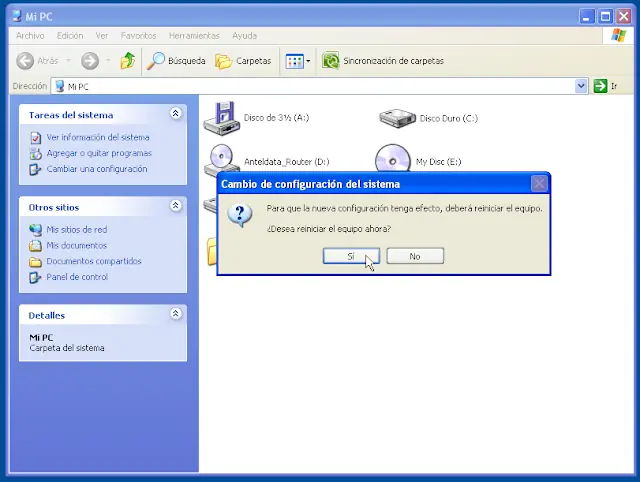Minimize the Mi PC window
This screenshot has width=640, height=482.
[587, 16]
